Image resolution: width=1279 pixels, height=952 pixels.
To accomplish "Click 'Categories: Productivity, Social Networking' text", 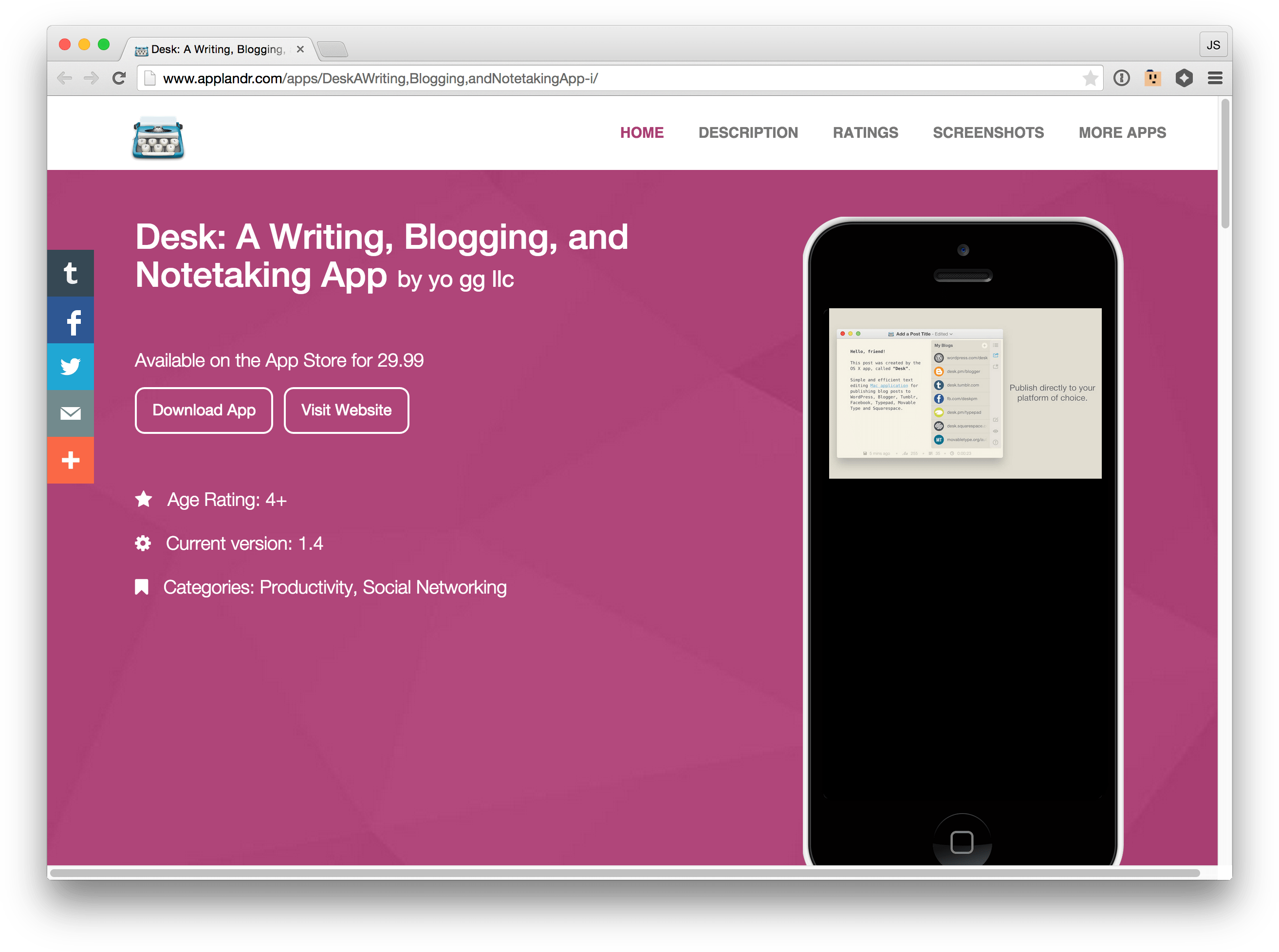I will tap(335, 587).
